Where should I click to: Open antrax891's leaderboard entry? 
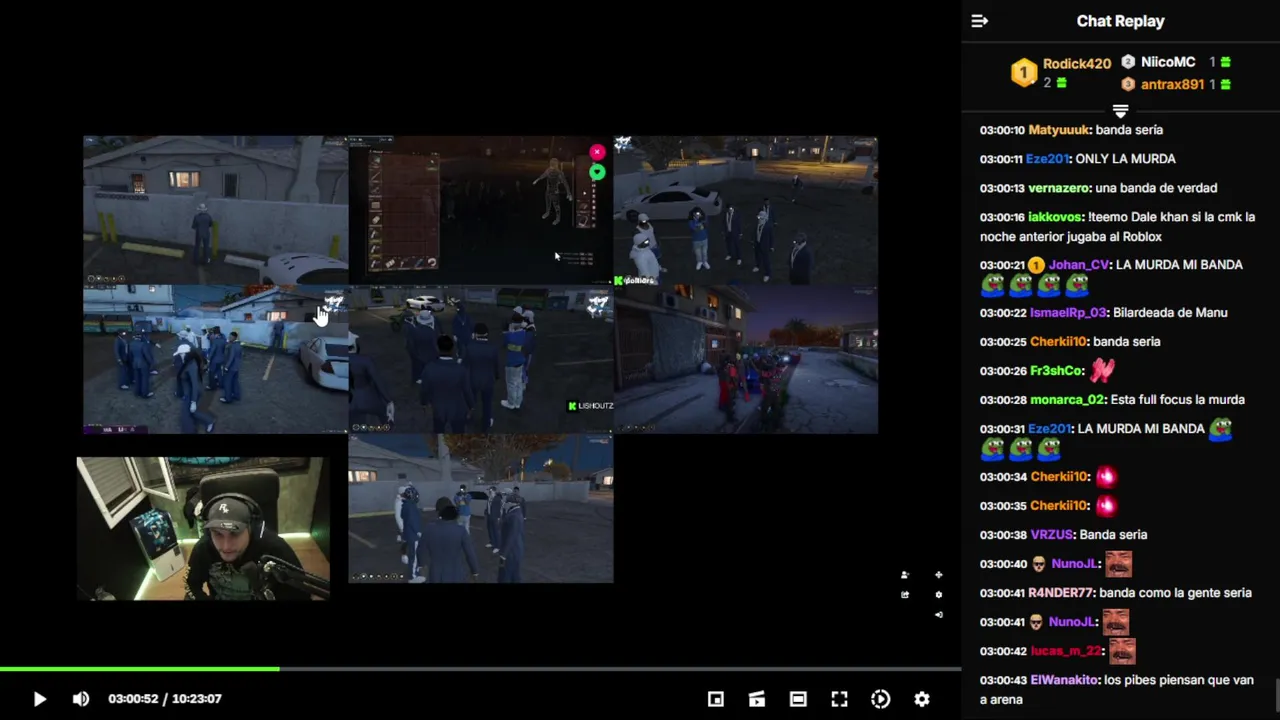coord(1172,85)
